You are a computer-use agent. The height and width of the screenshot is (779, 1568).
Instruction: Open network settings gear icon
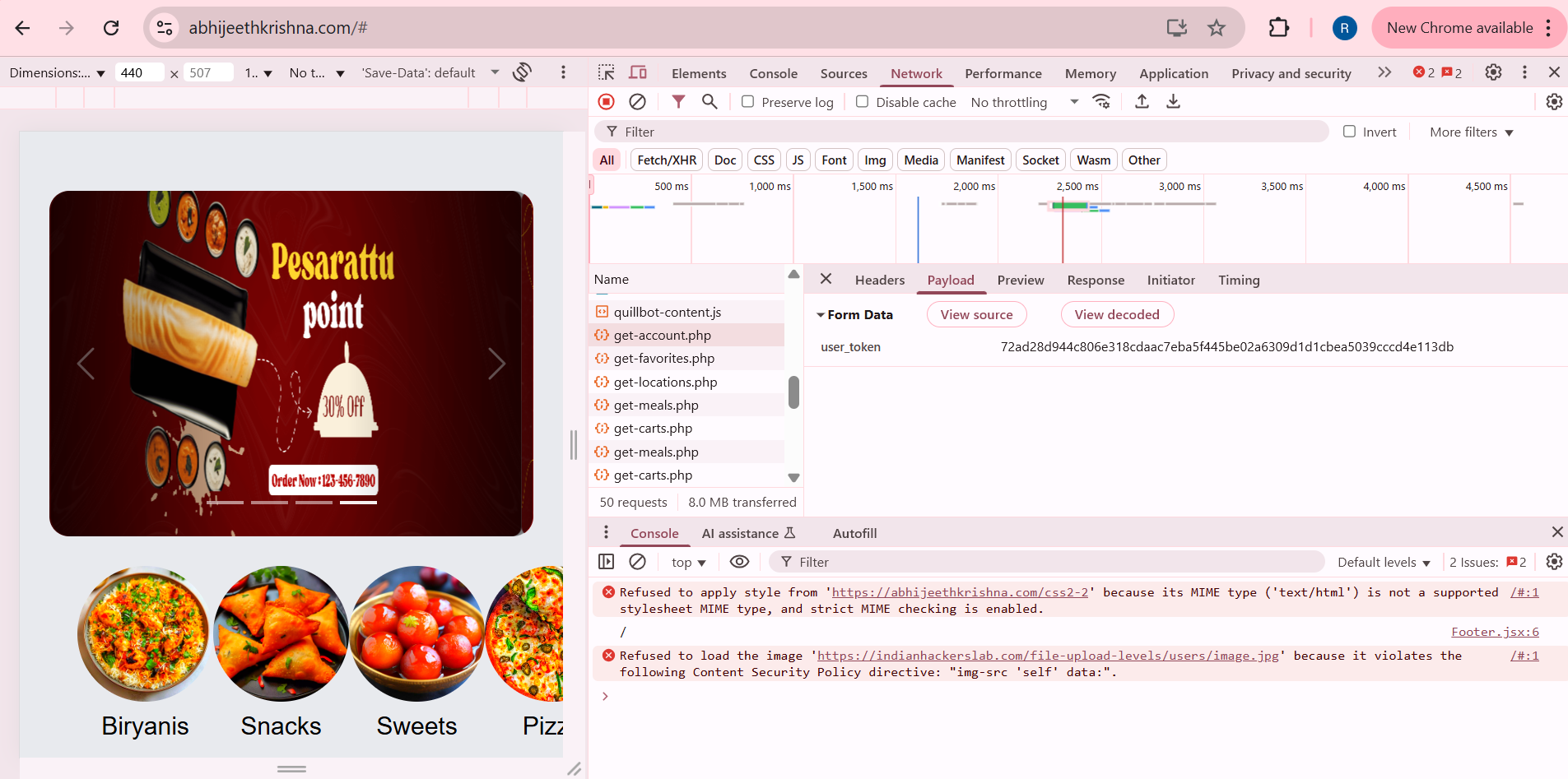(x=1555, y=101)
